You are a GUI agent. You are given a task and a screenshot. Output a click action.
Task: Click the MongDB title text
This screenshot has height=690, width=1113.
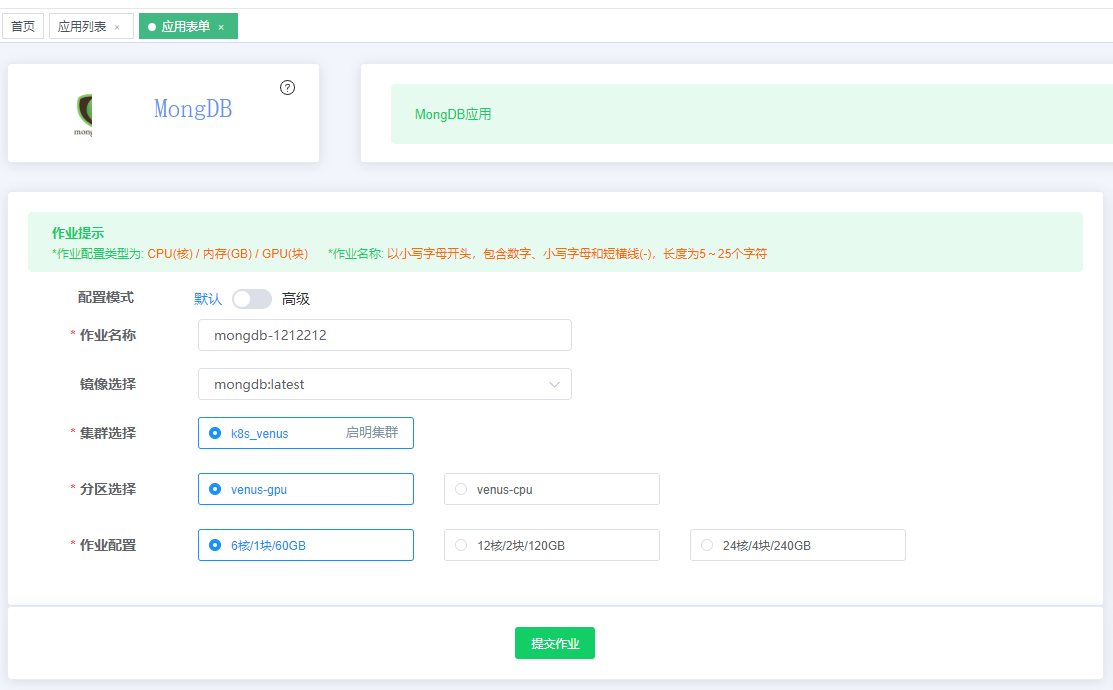[193, 109]
